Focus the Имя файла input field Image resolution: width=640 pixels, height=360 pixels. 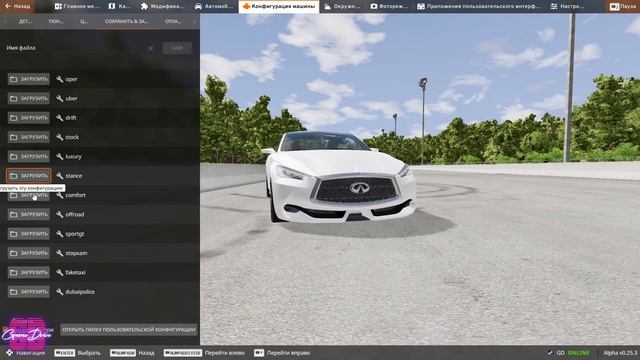tap(76, 48)
